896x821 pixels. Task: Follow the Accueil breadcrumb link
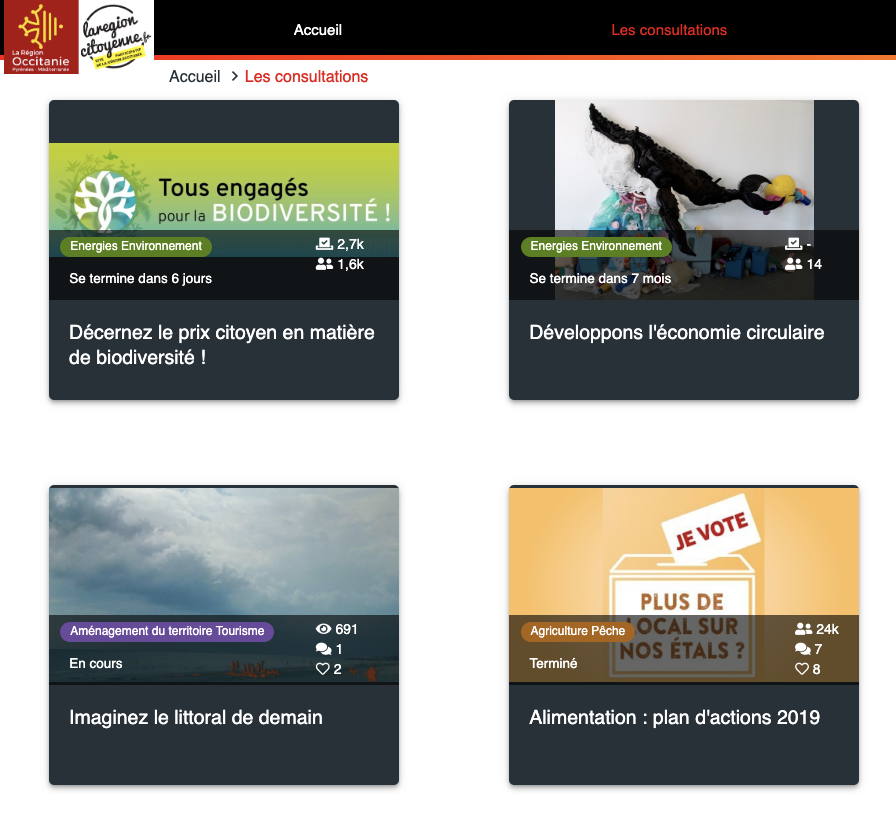pyautogui.click(x=194, y=77)
